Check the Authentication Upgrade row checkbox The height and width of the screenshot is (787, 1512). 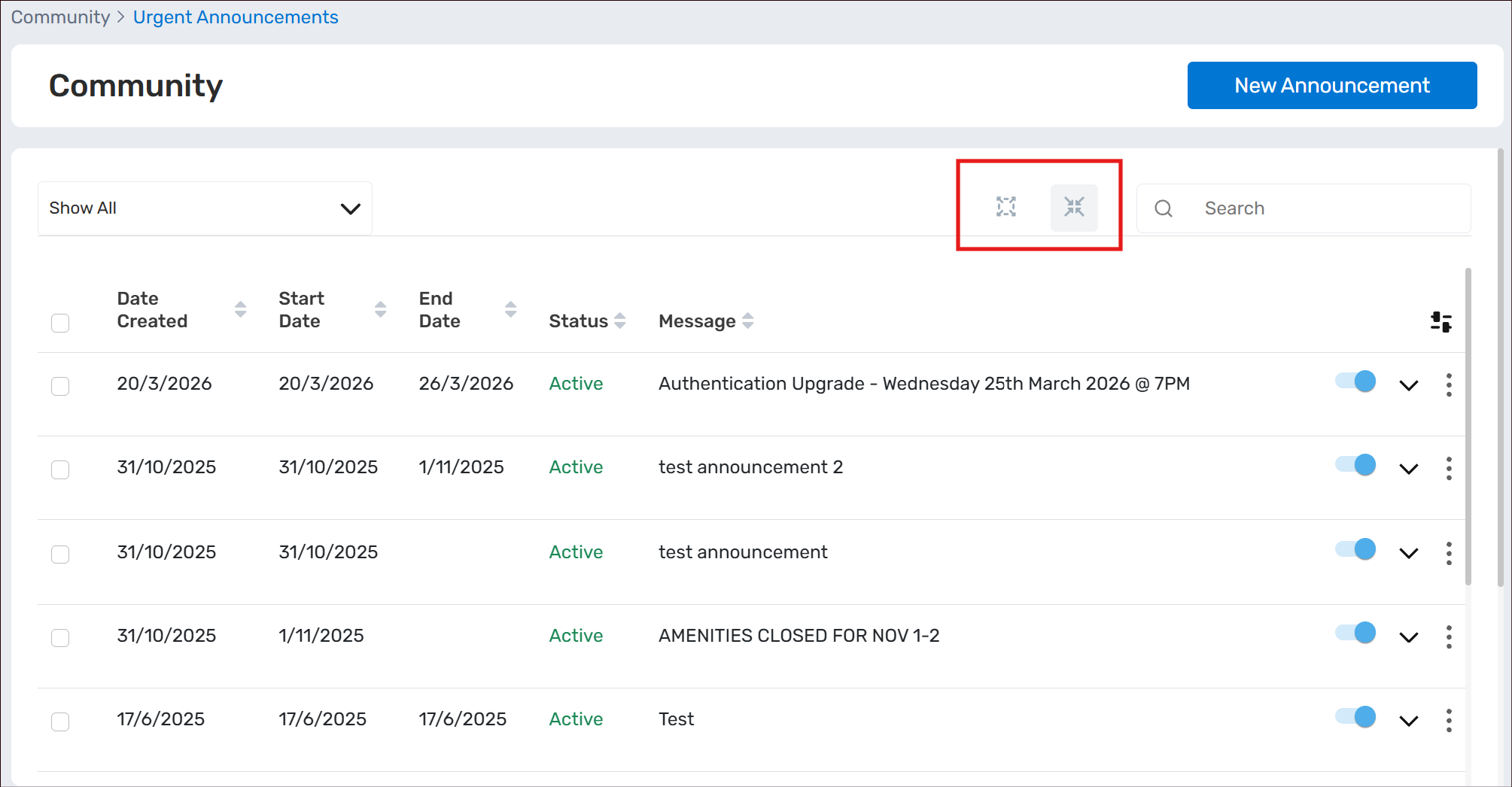pyautogui.click(x=60, y=386)
